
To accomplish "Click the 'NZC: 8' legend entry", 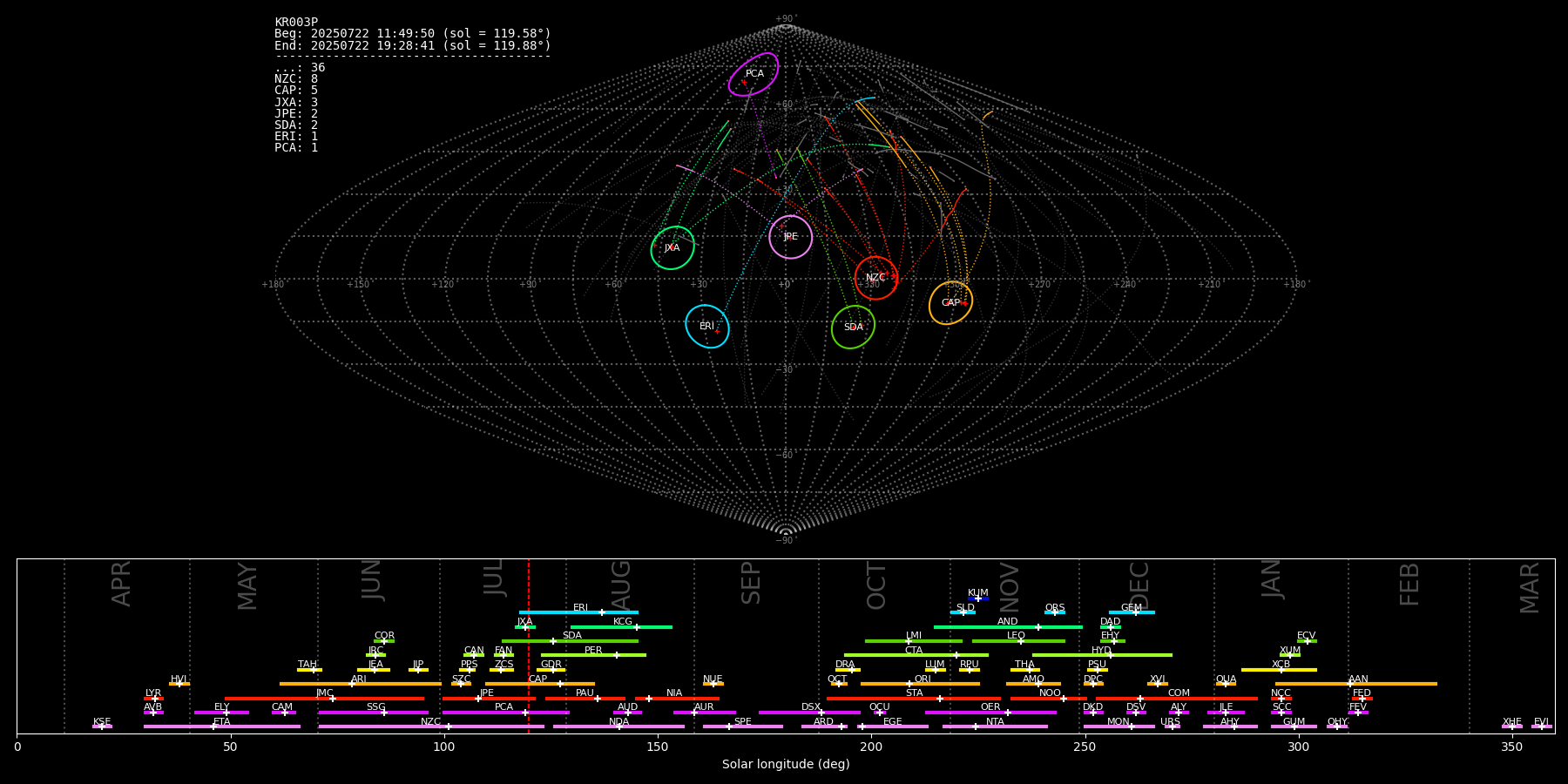I will point(296,79).
